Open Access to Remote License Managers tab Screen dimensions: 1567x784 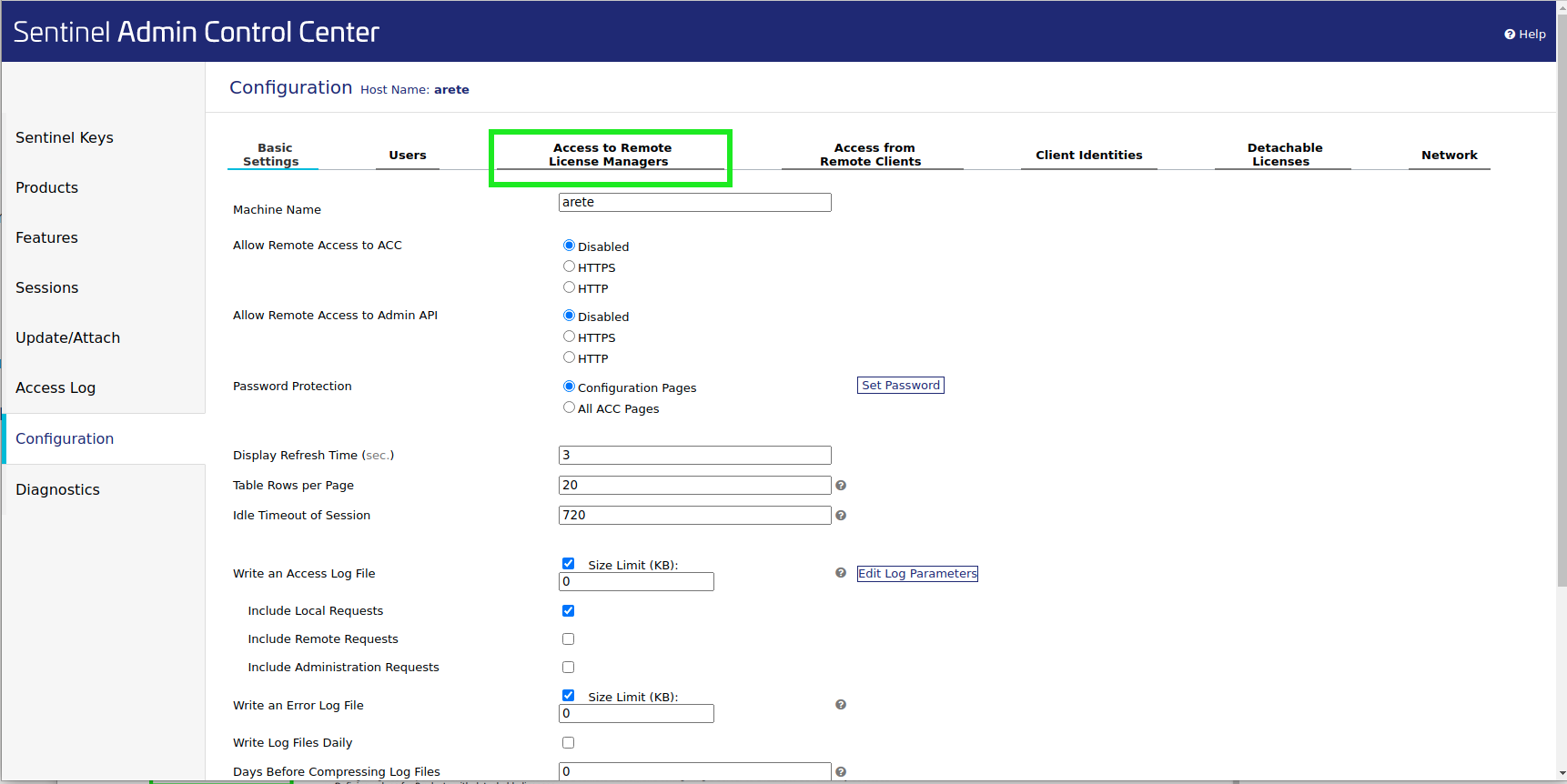[x=611, y=155]
